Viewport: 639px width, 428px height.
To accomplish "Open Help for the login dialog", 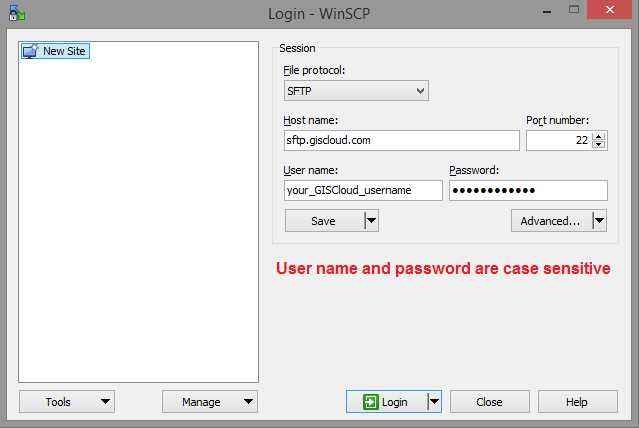I will (577, 402).
